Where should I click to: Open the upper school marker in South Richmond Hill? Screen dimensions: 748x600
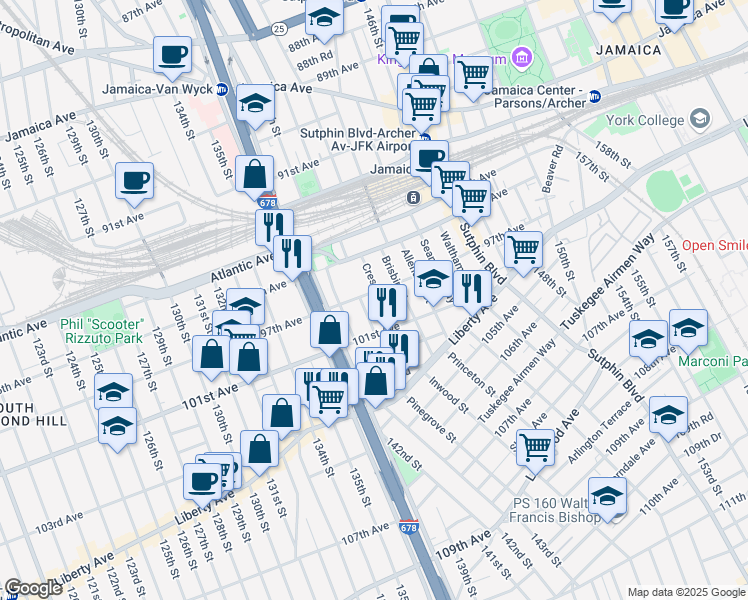pos(114,393)
